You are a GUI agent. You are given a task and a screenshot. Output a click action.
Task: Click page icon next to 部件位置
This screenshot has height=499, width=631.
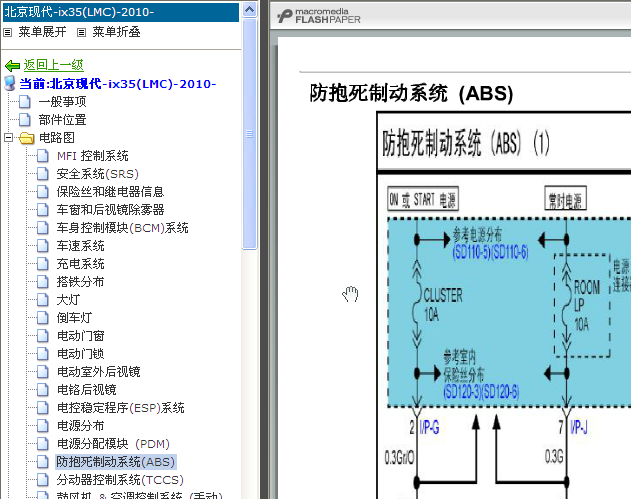25,120
